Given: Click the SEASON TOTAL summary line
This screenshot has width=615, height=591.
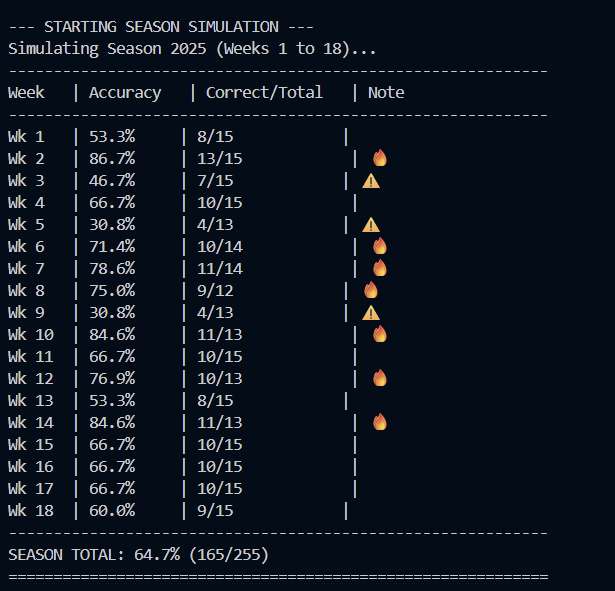Looking at the screenshot, I should (x=138, y=554).
